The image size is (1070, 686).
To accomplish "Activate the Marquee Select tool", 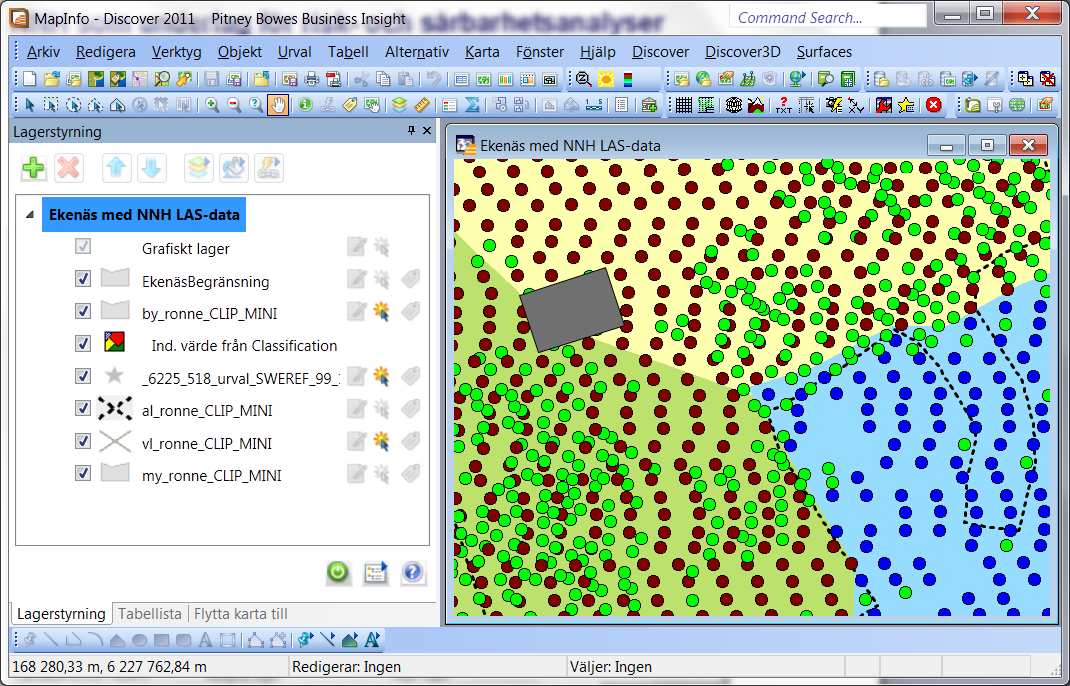I will pos(51,105).
